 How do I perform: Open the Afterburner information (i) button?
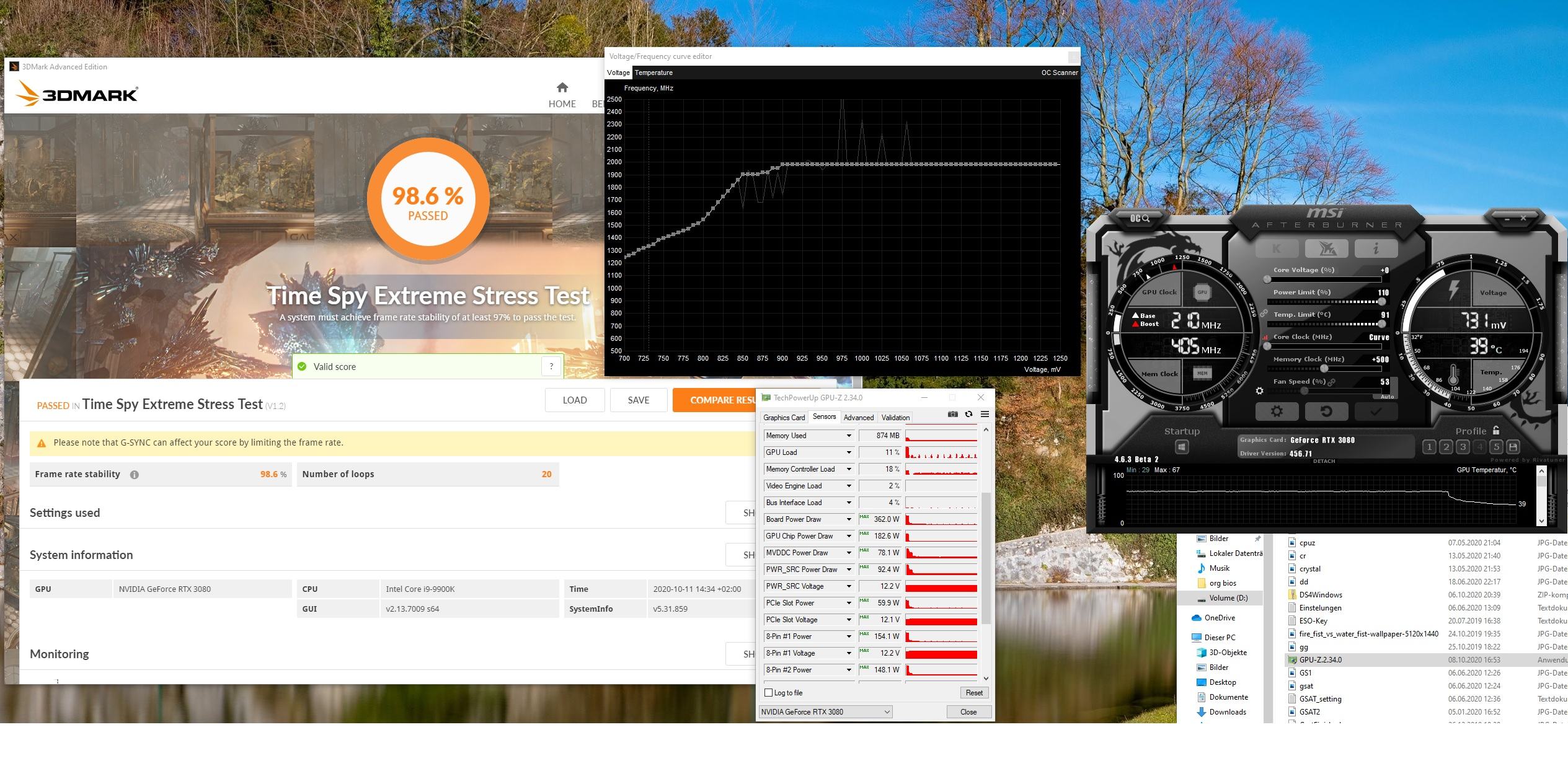(1376, 249)
